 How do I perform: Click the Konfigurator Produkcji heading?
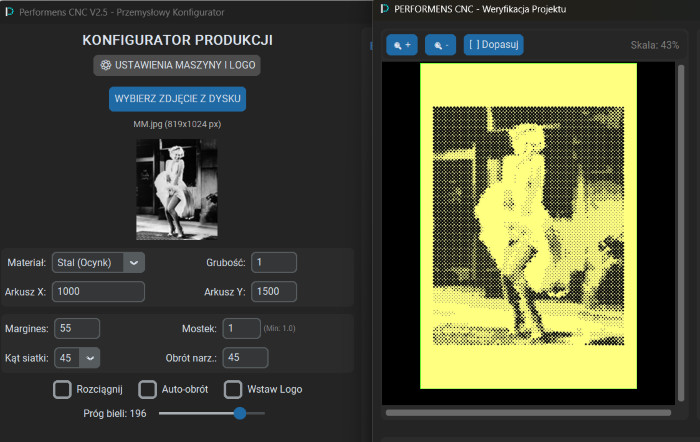pos(177,40)
